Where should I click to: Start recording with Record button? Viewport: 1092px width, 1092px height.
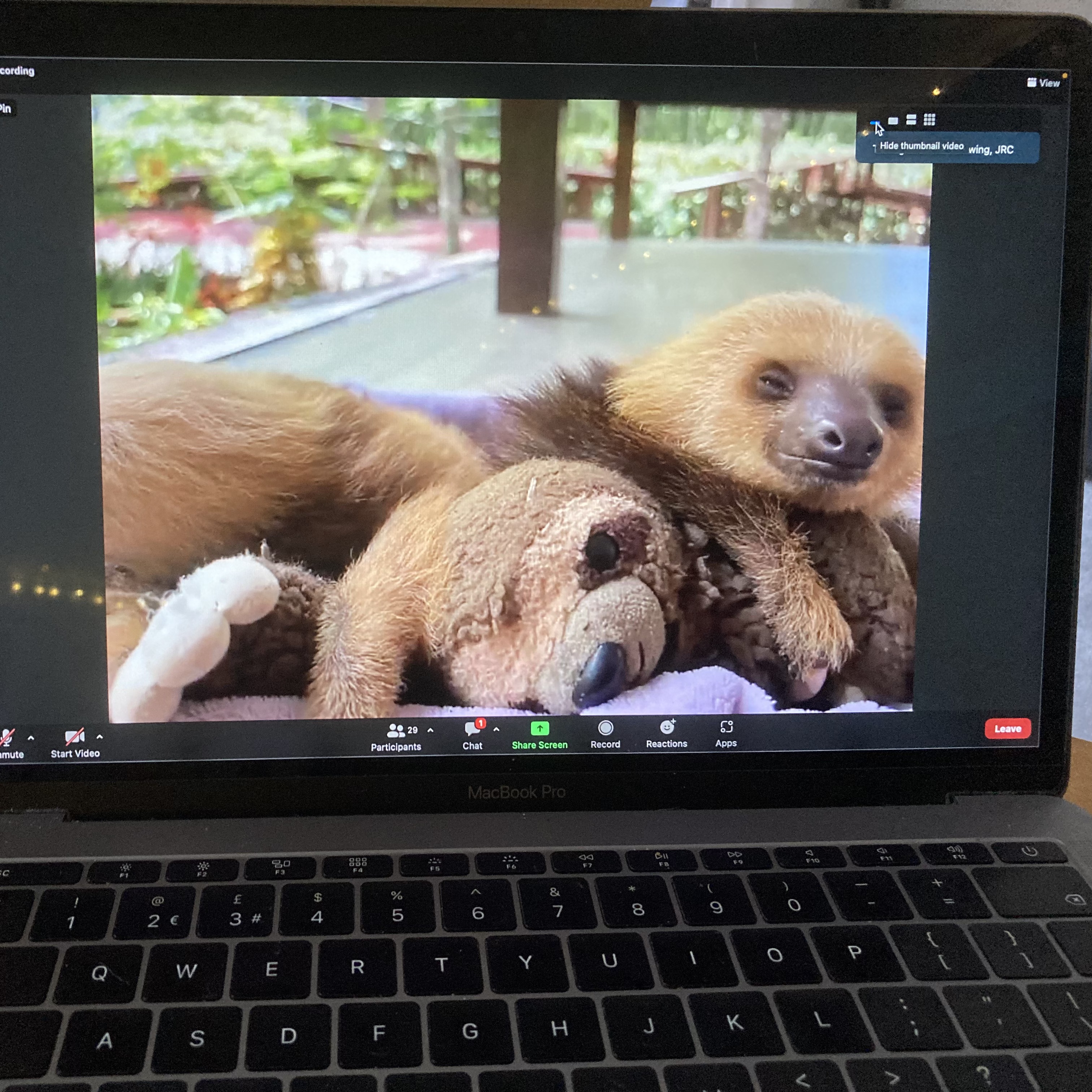605,728
